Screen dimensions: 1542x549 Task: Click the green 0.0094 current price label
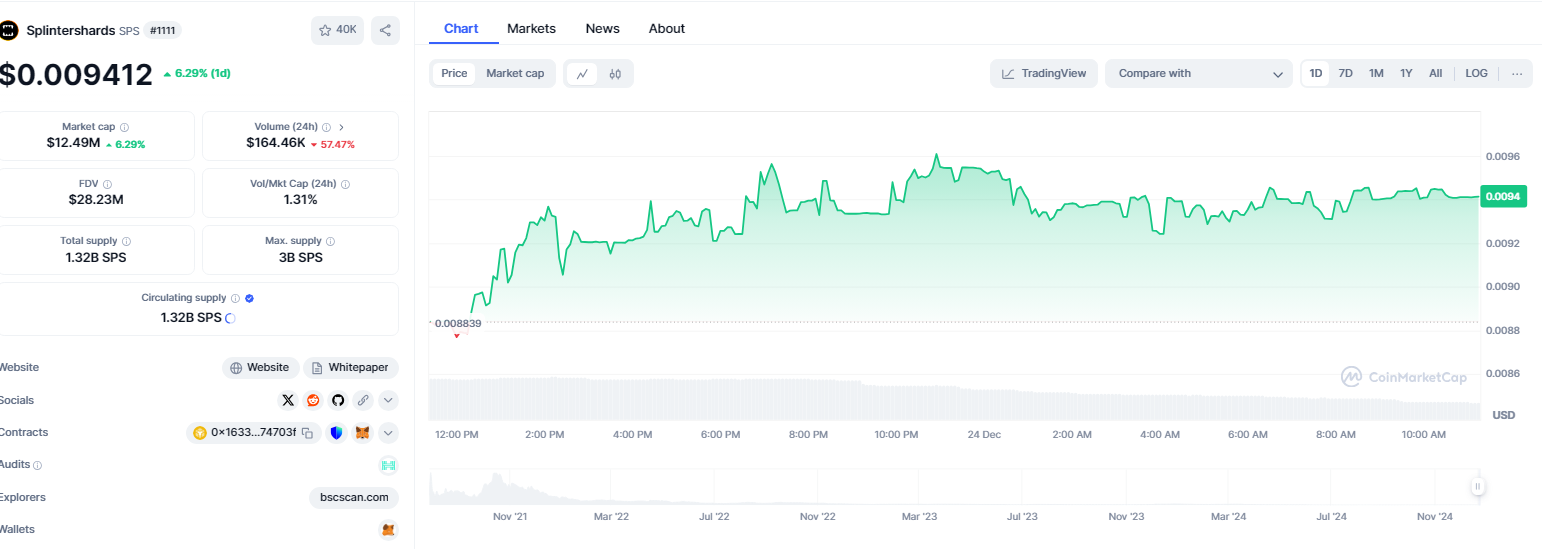pyautogui.click(x=1502, y=197)
